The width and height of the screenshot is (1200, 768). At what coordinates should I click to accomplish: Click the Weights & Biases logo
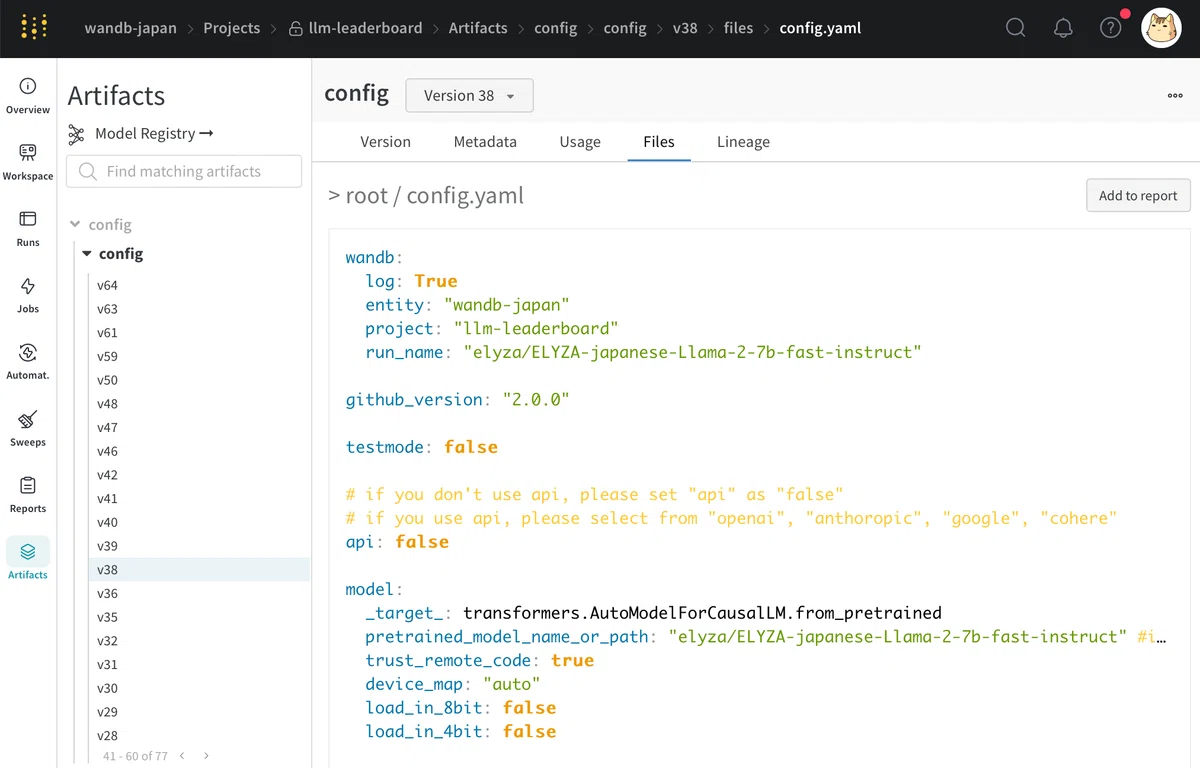coord(34,28)
